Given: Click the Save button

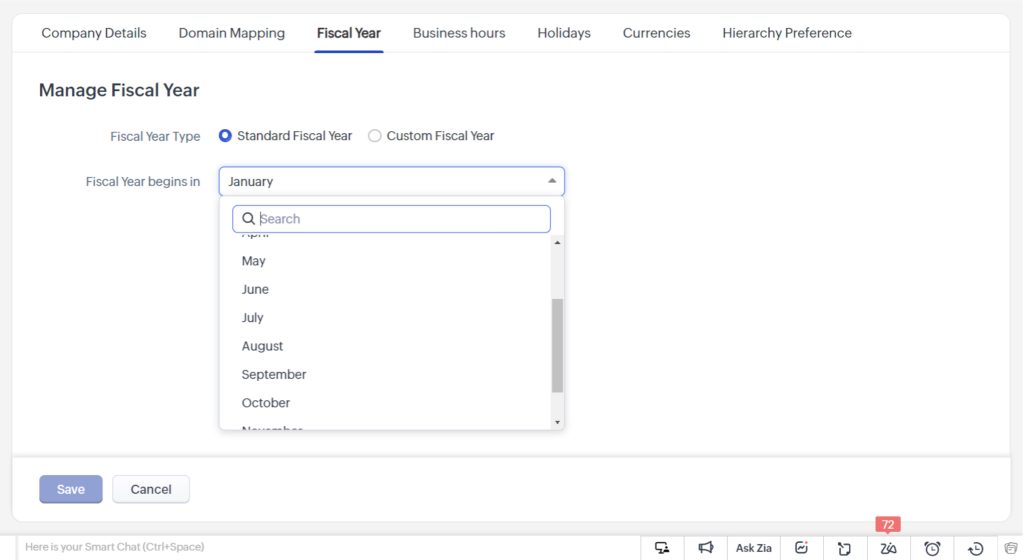Looking at the screenshot, I should coord(71,489).
